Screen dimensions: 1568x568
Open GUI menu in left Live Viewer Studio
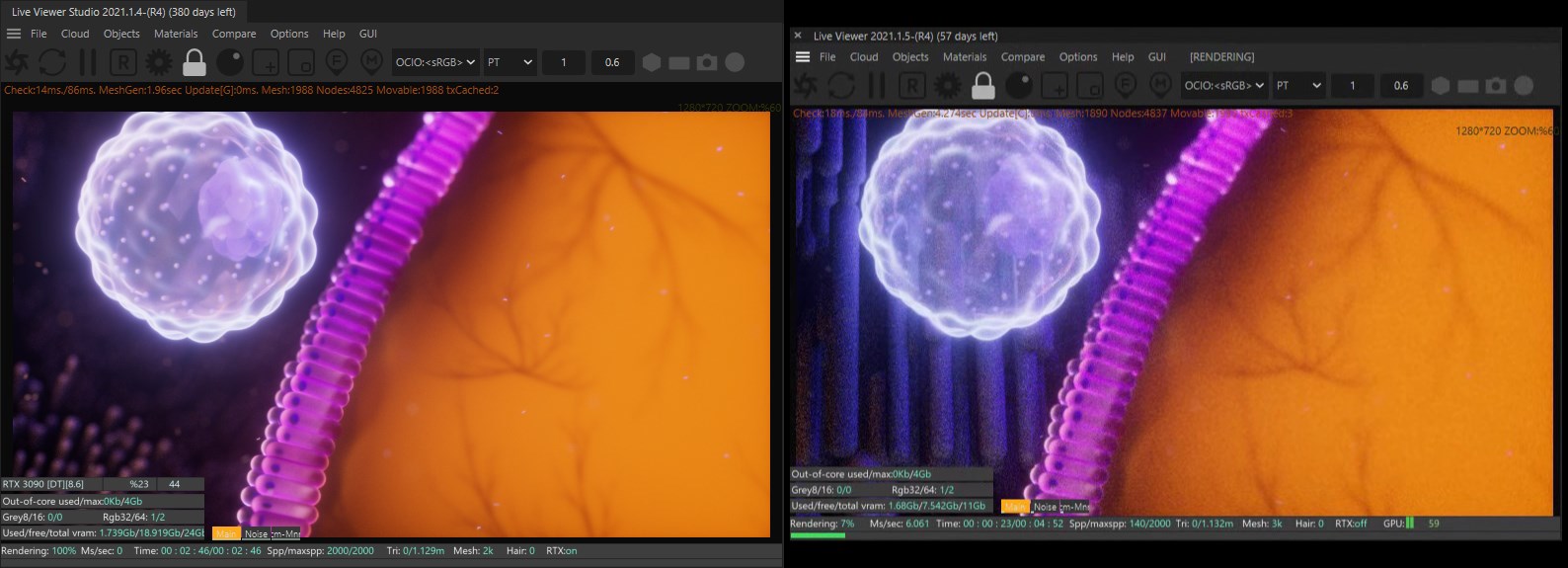pyautogui.click(x=368, y=34)
